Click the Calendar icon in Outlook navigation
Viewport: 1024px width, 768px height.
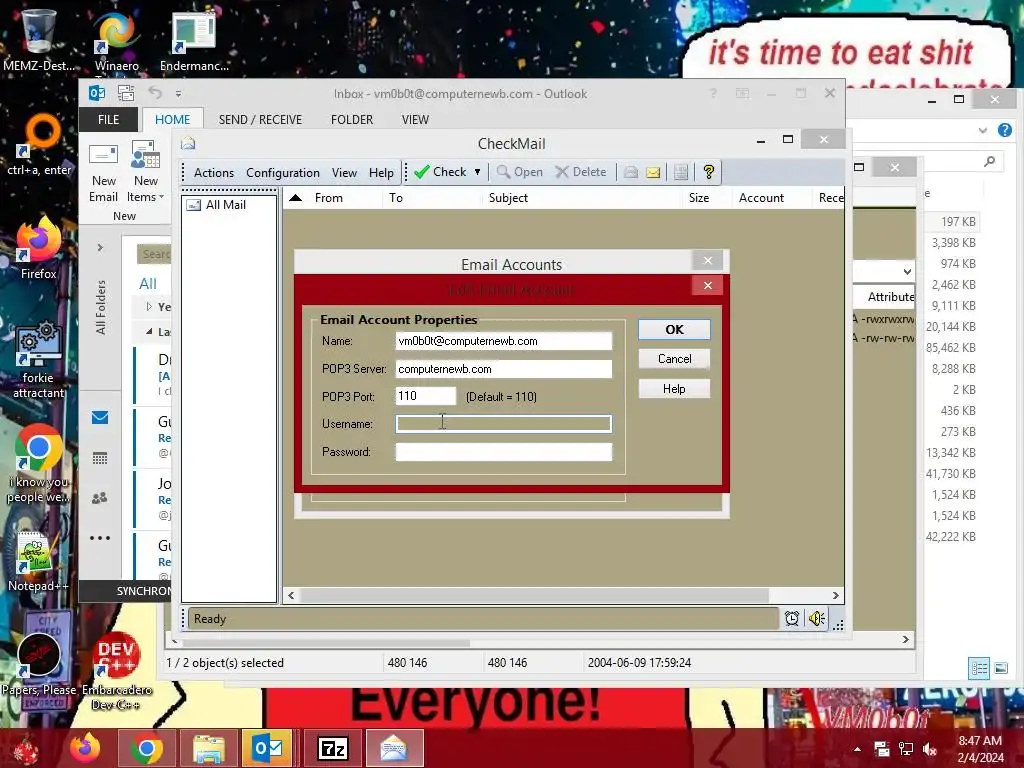coord(100,458)
